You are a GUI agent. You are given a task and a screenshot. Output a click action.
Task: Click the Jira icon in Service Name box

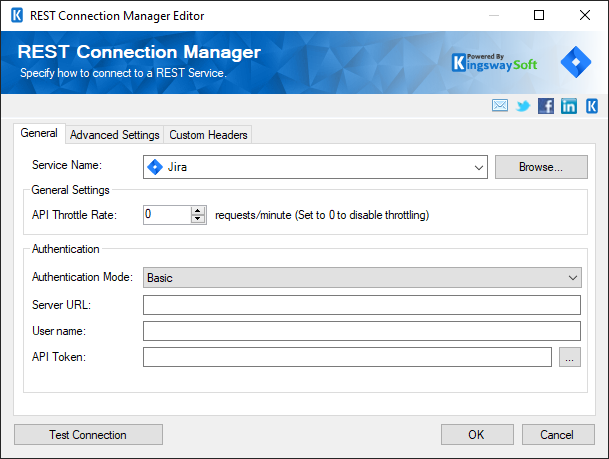[155, 167]
